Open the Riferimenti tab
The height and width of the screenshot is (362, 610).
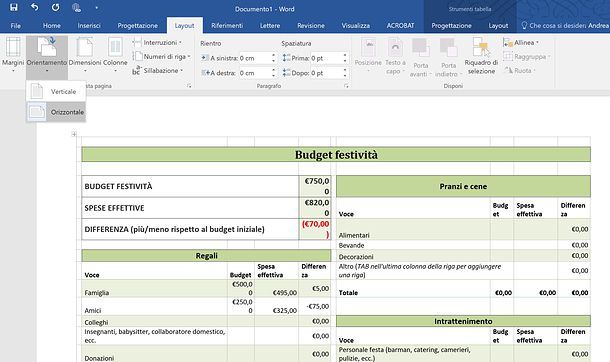pyautogui.click(x=227, y=26)
